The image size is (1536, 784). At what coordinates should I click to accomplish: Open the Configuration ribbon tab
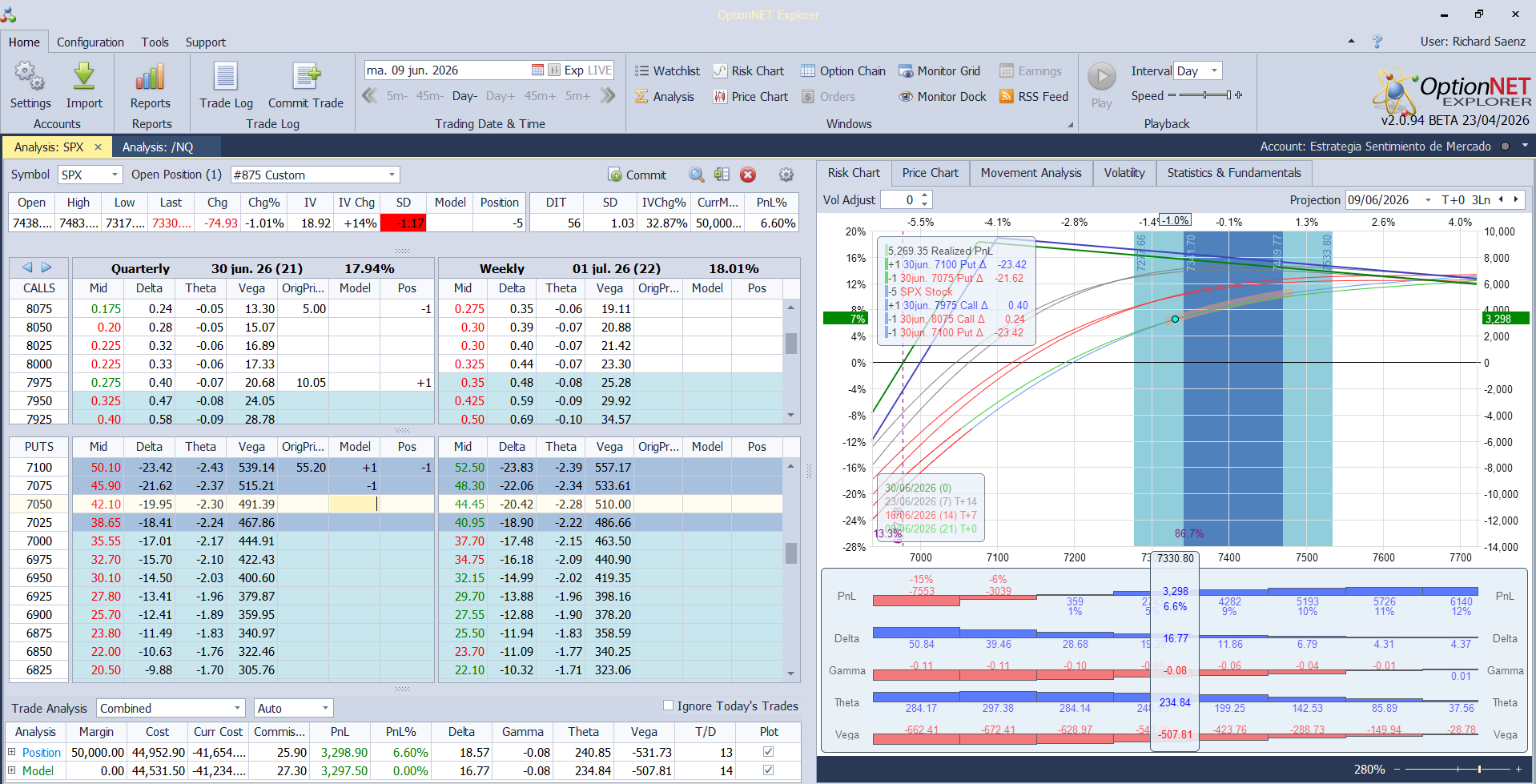point(90,42)
